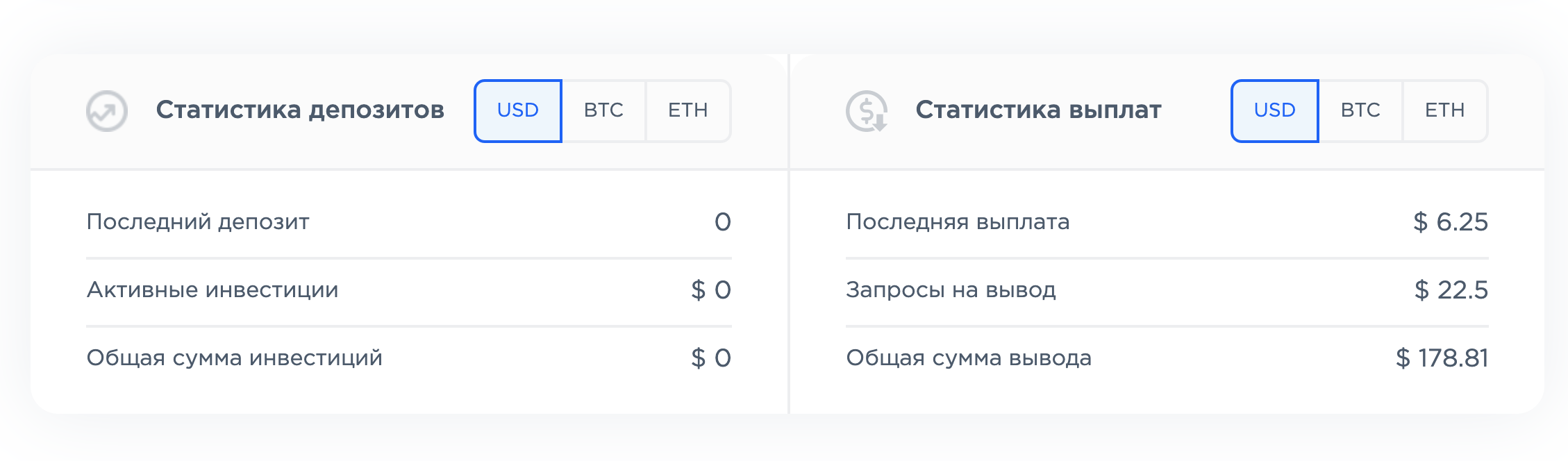Click the Общая сумма вывода label
Screen dimensions: 1568x461
tap(969, 358)
